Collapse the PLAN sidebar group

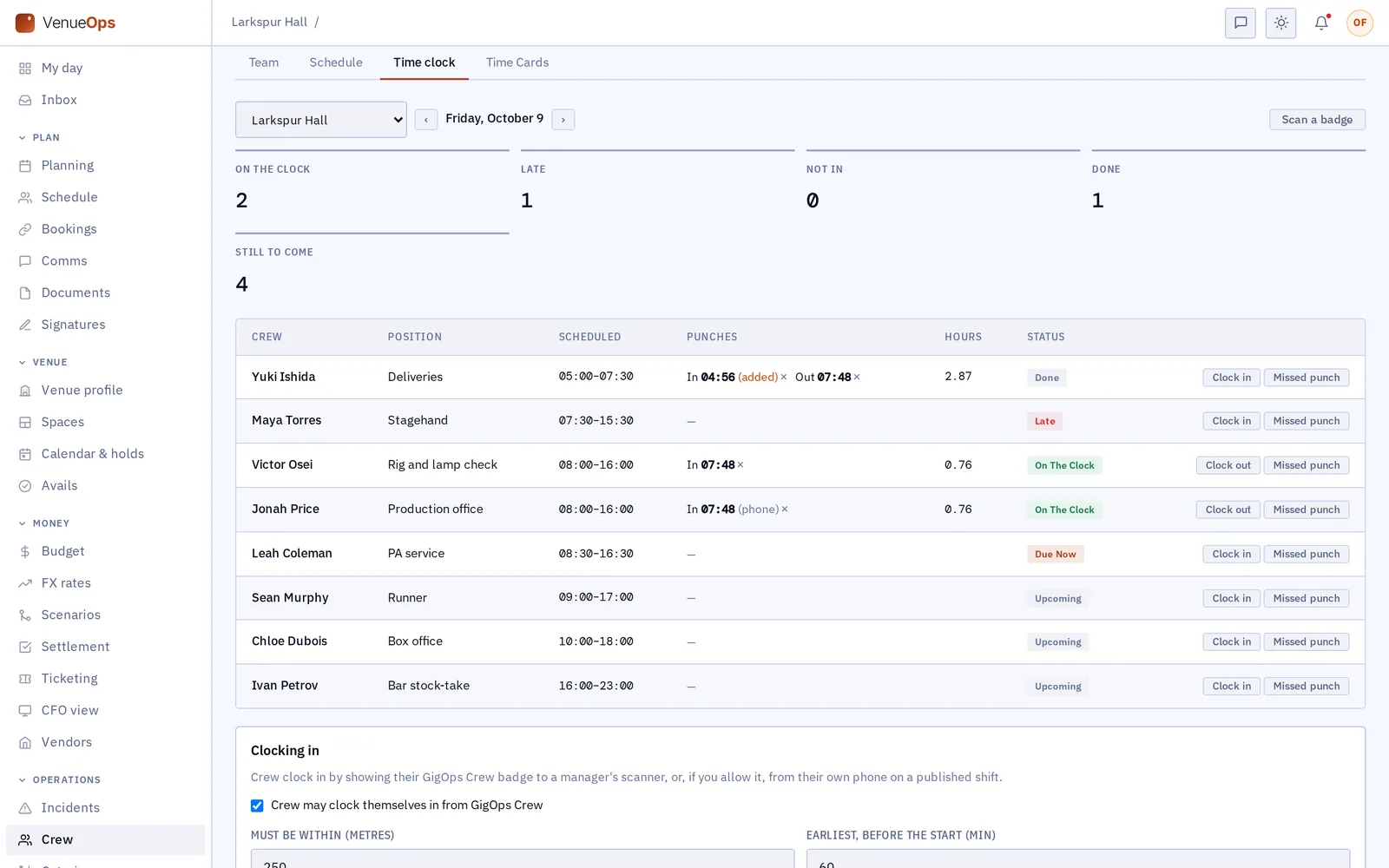click(40, 137)
